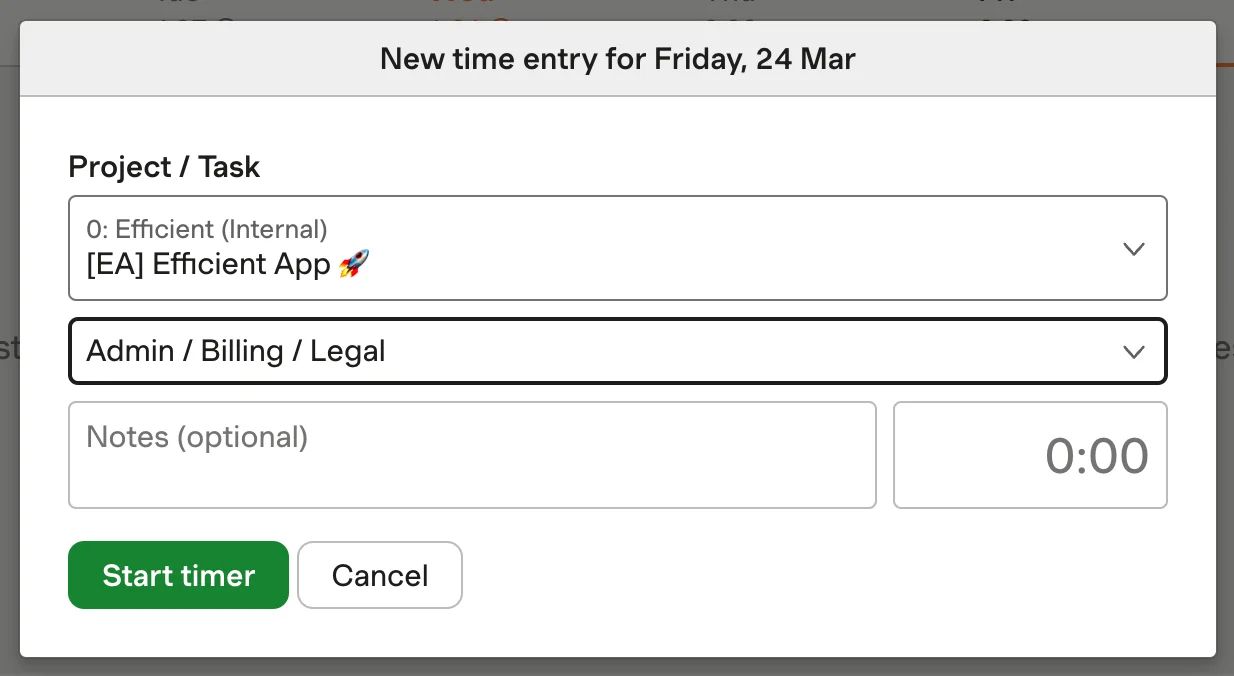Open the Admin / Billing / Legal task dropdown
Screen dimensions: 1234x676
click(x=617, y=351)
